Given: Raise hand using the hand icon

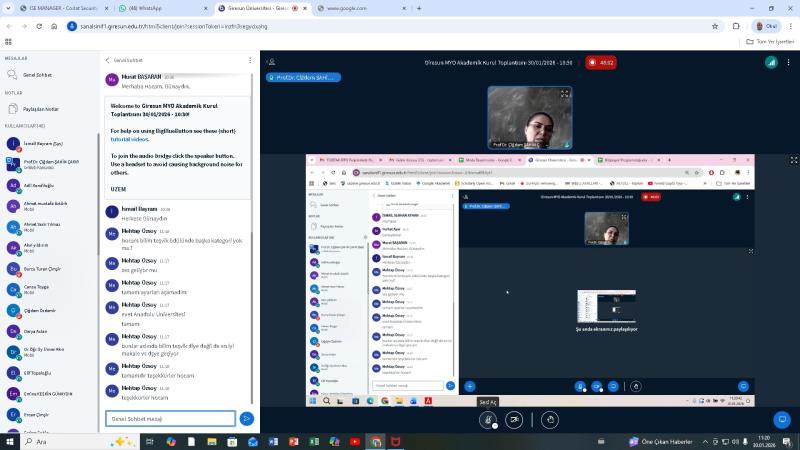Looking at the screenshot, I should click(x=549, y=420).
